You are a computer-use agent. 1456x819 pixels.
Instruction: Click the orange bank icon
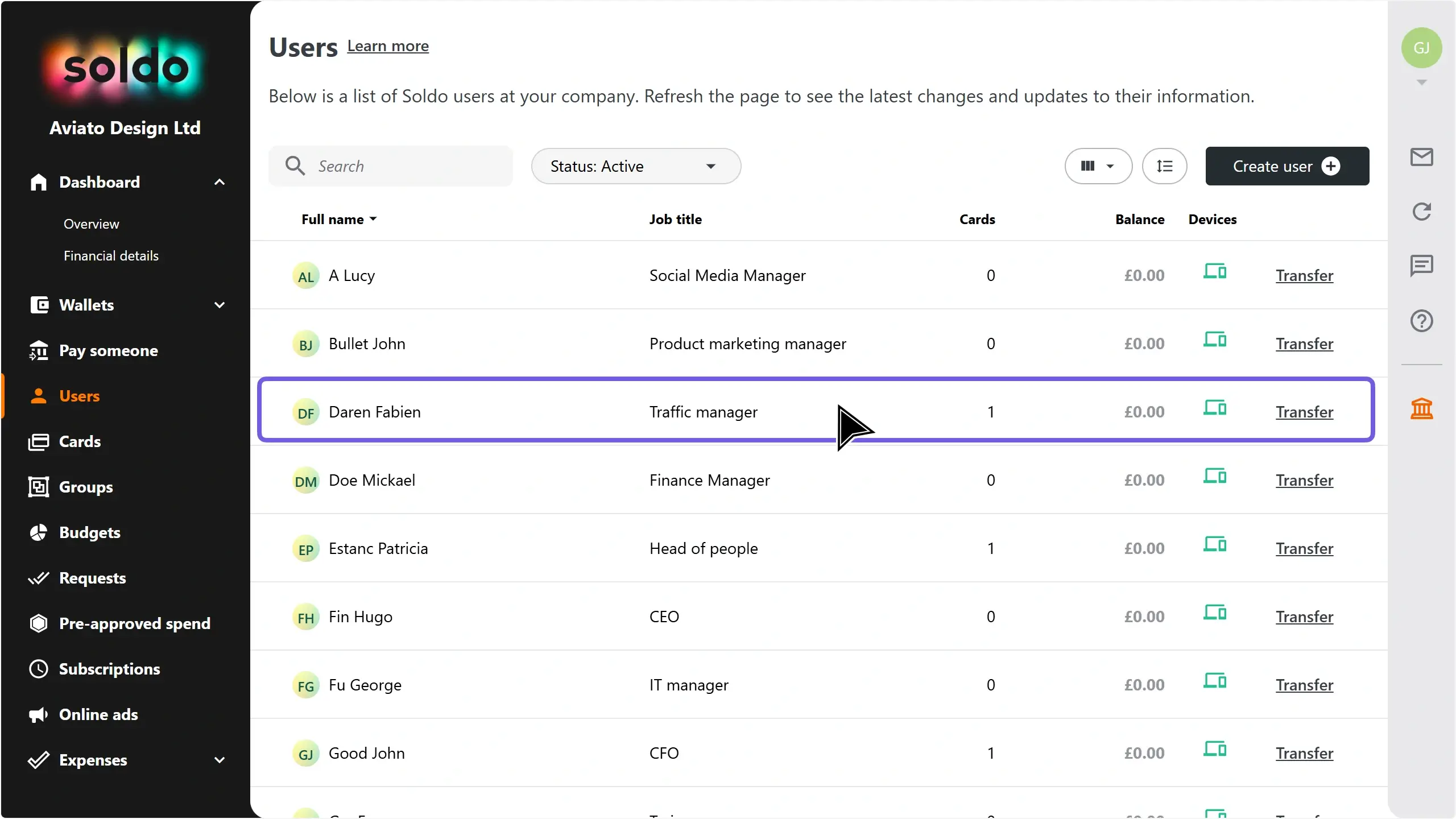(x=1421, y=408)
